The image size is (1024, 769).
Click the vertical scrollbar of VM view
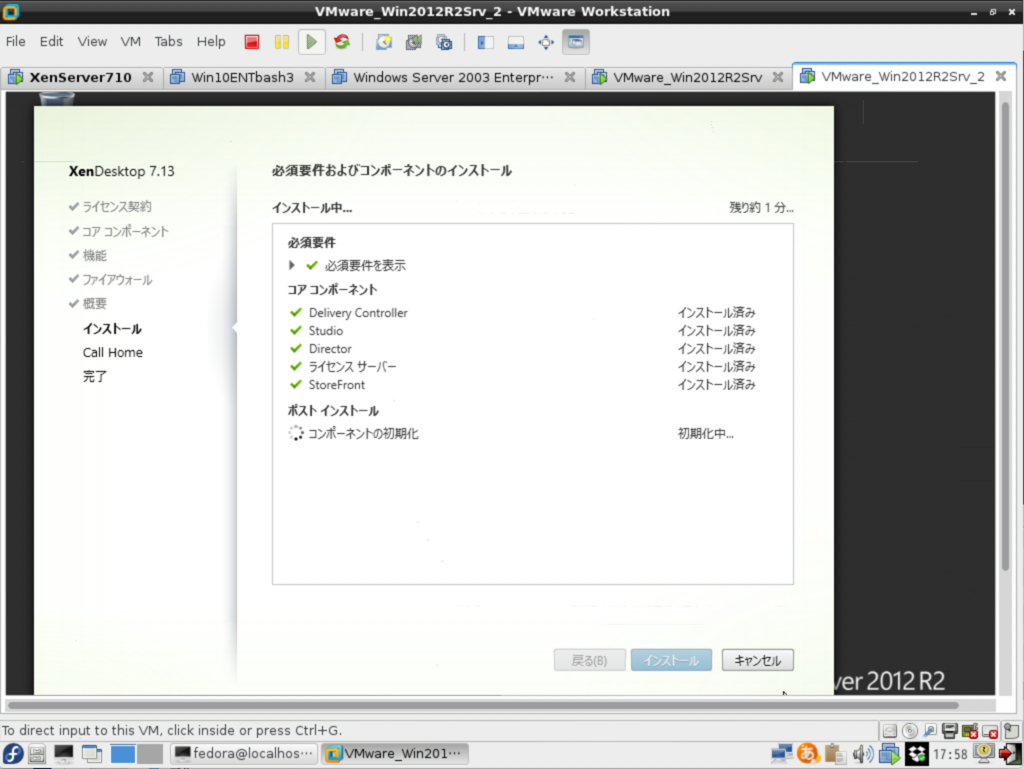[1005, 336]
